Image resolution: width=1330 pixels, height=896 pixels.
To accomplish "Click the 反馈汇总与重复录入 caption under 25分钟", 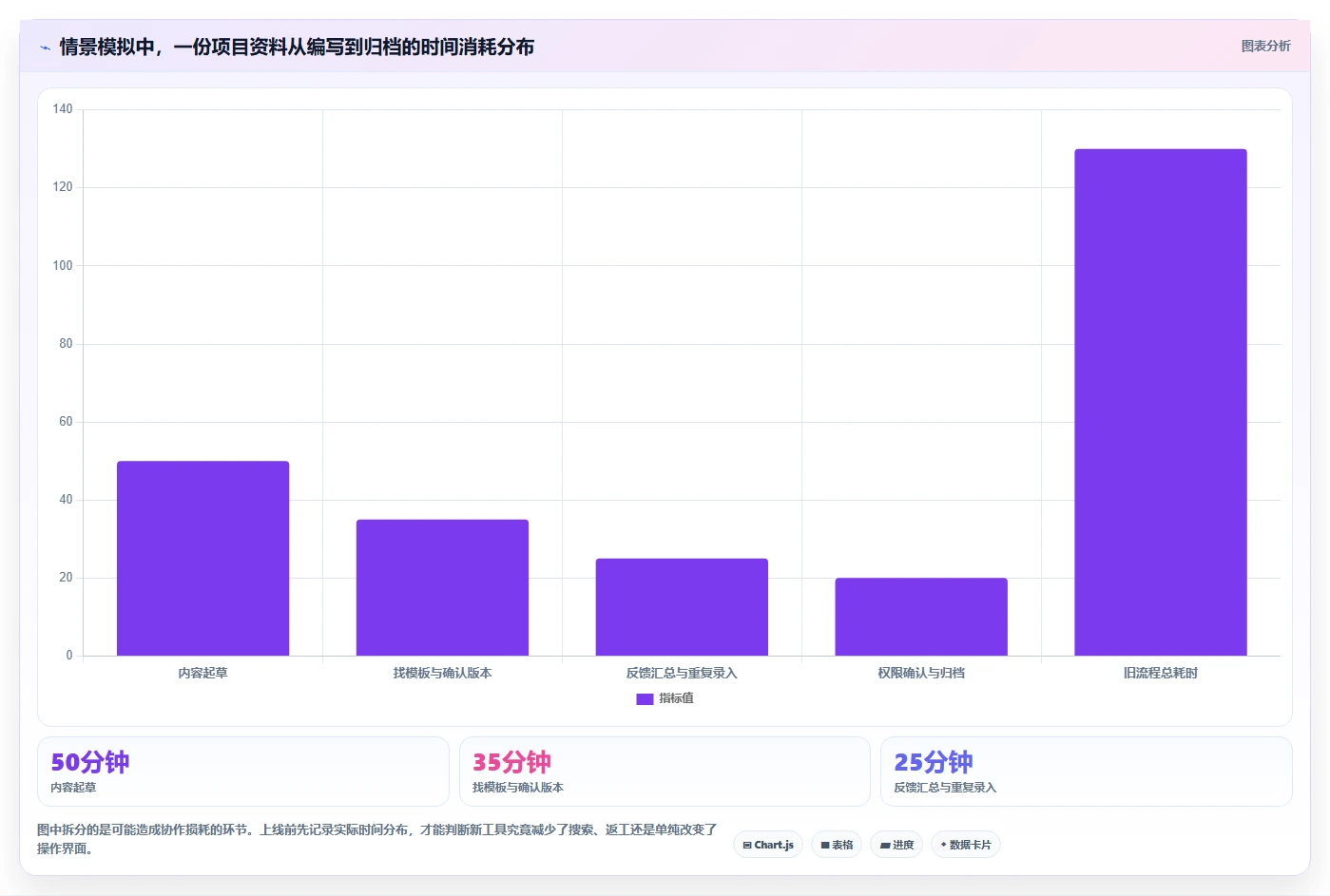I will pos(945,788).
